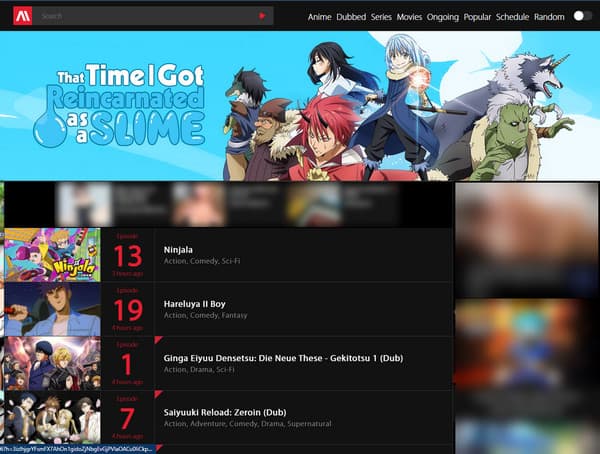Select Saiyuuki Reload episode 7 number
The height and width of the screenshot is (454, 600).
(x=127, y=418)
